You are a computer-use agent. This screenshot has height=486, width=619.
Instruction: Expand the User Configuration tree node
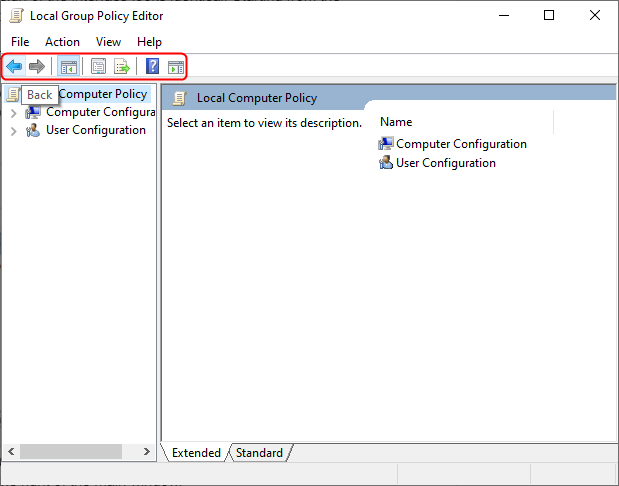(x=14, y=131)
